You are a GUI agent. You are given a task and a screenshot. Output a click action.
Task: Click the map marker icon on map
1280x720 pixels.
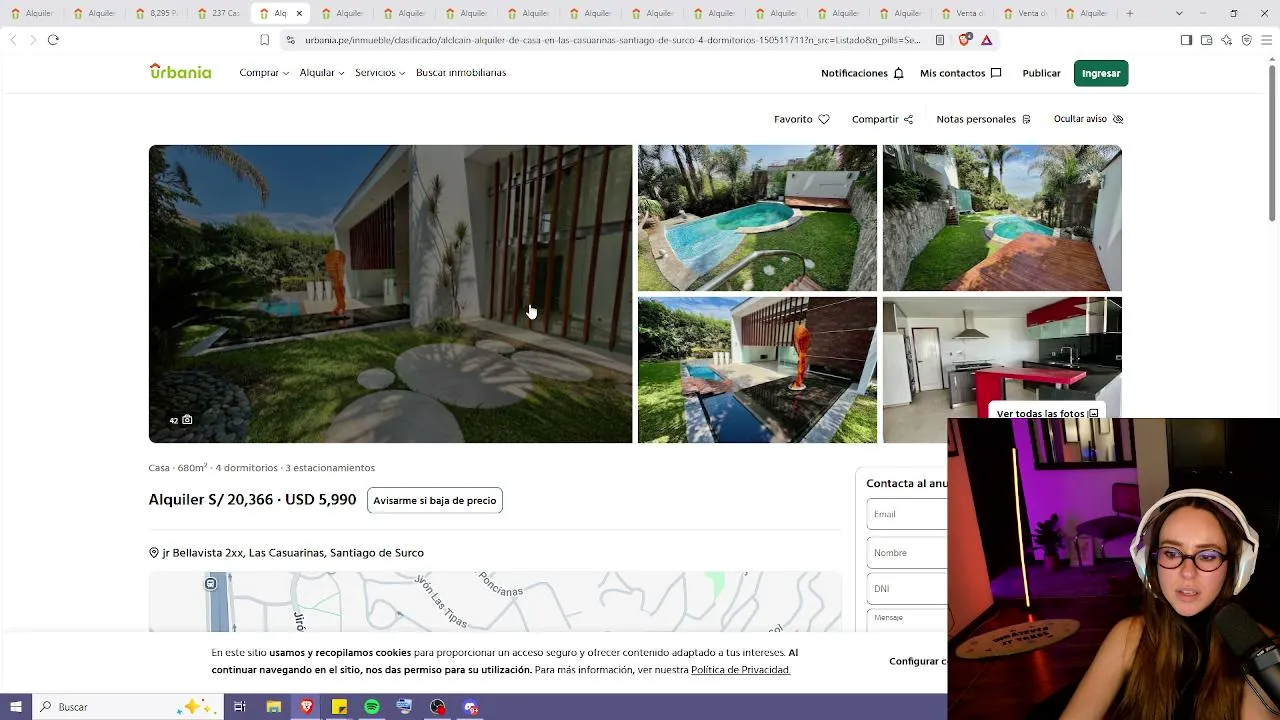[x=210, y=583]
